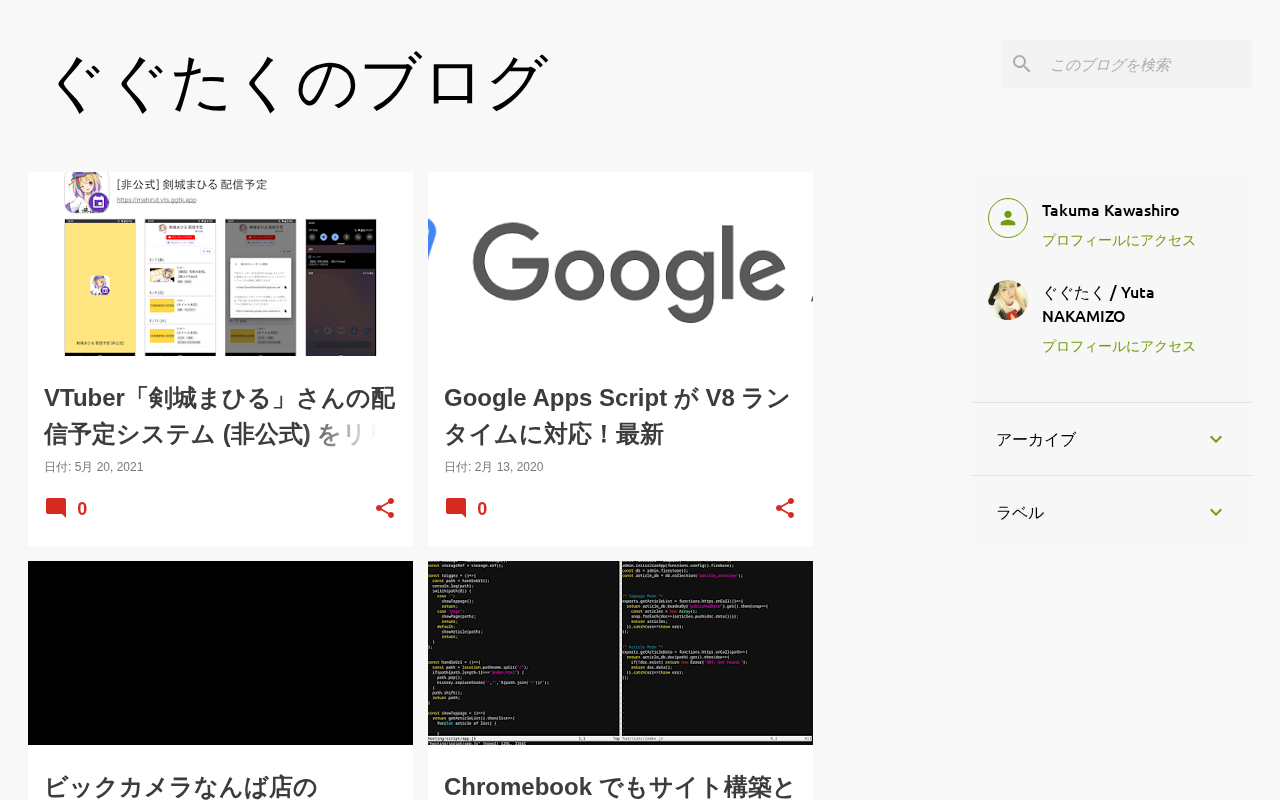Viewport: 1280px width, 800px height.
Task: Open Takuma Kawashiro profile name
Action: click(1110, 210)
